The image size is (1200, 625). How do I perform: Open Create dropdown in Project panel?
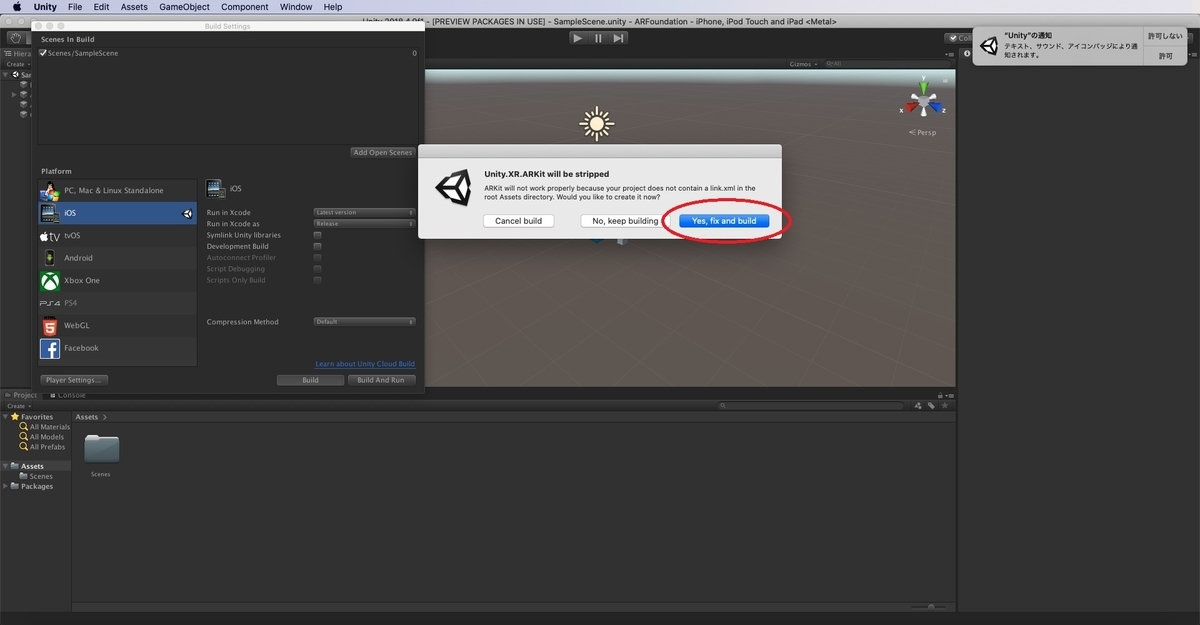[17, 406]
